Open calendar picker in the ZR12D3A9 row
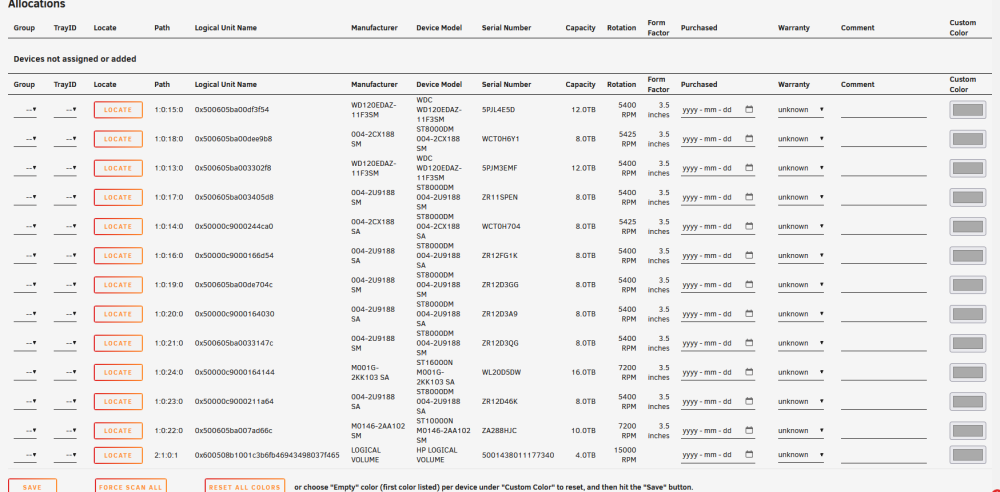This screenshot has height=492, width=1000. point(749,314)
